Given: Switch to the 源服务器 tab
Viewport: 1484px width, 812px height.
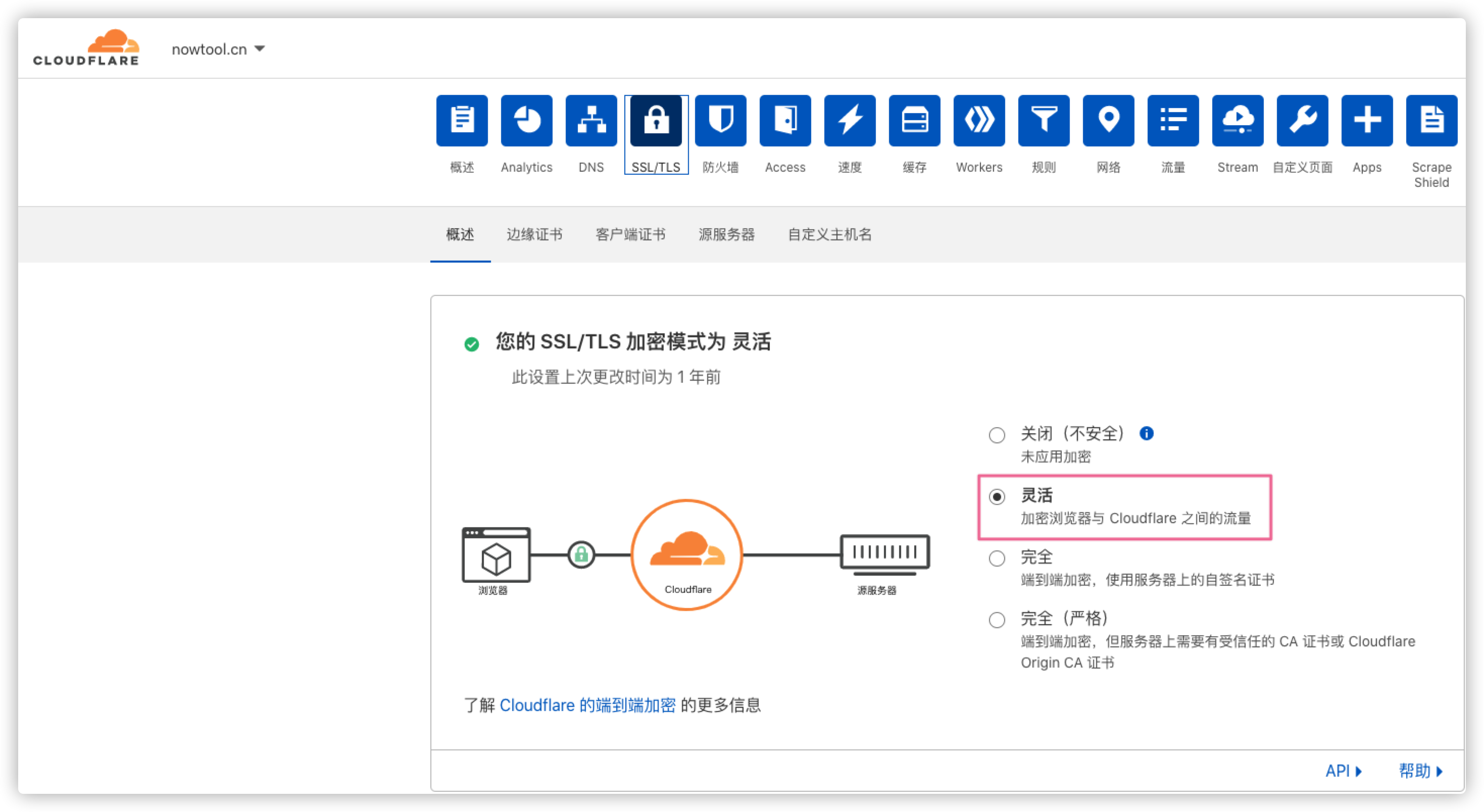Looking at the screenshot, I should click(726, 234).
